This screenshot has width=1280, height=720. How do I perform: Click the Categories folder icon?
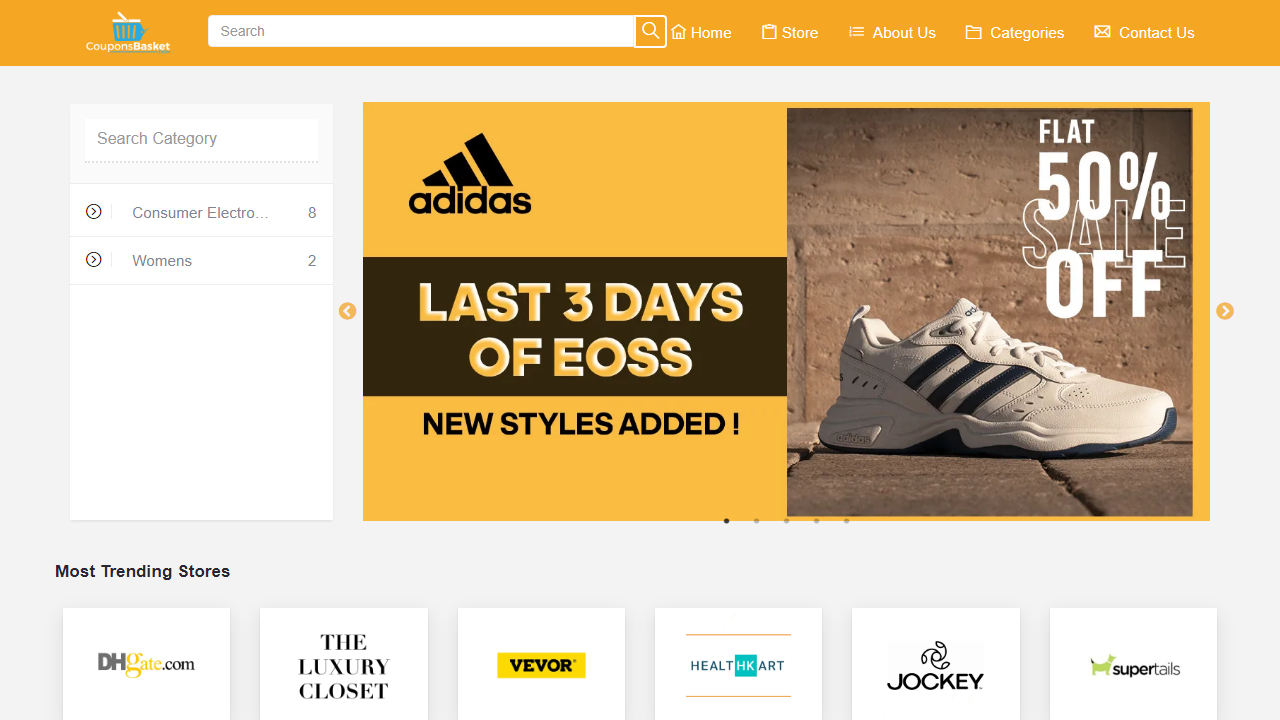click(x=972, y=31)
